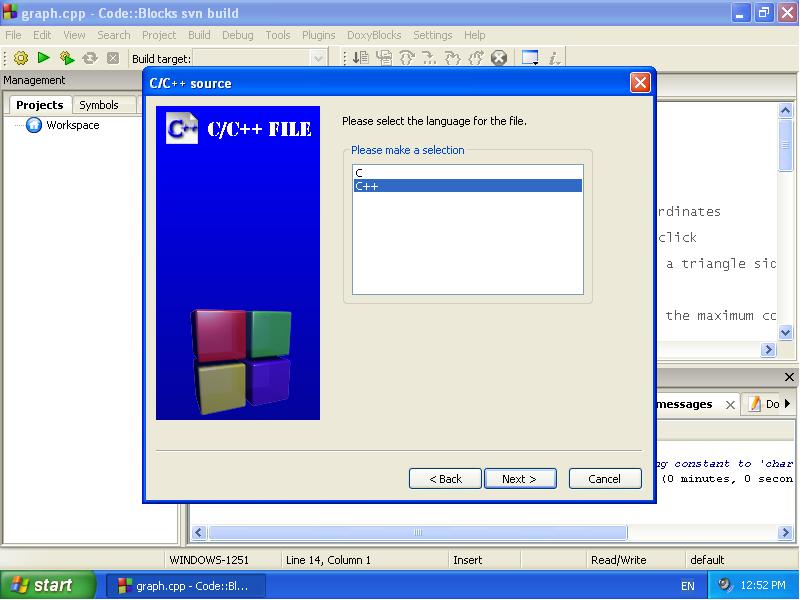Image resolution: width=800 pixels, height=600 pixels.
Task: Click the Stop debugger red X icon
Action: pyautogui.click(x=499, y=58)
